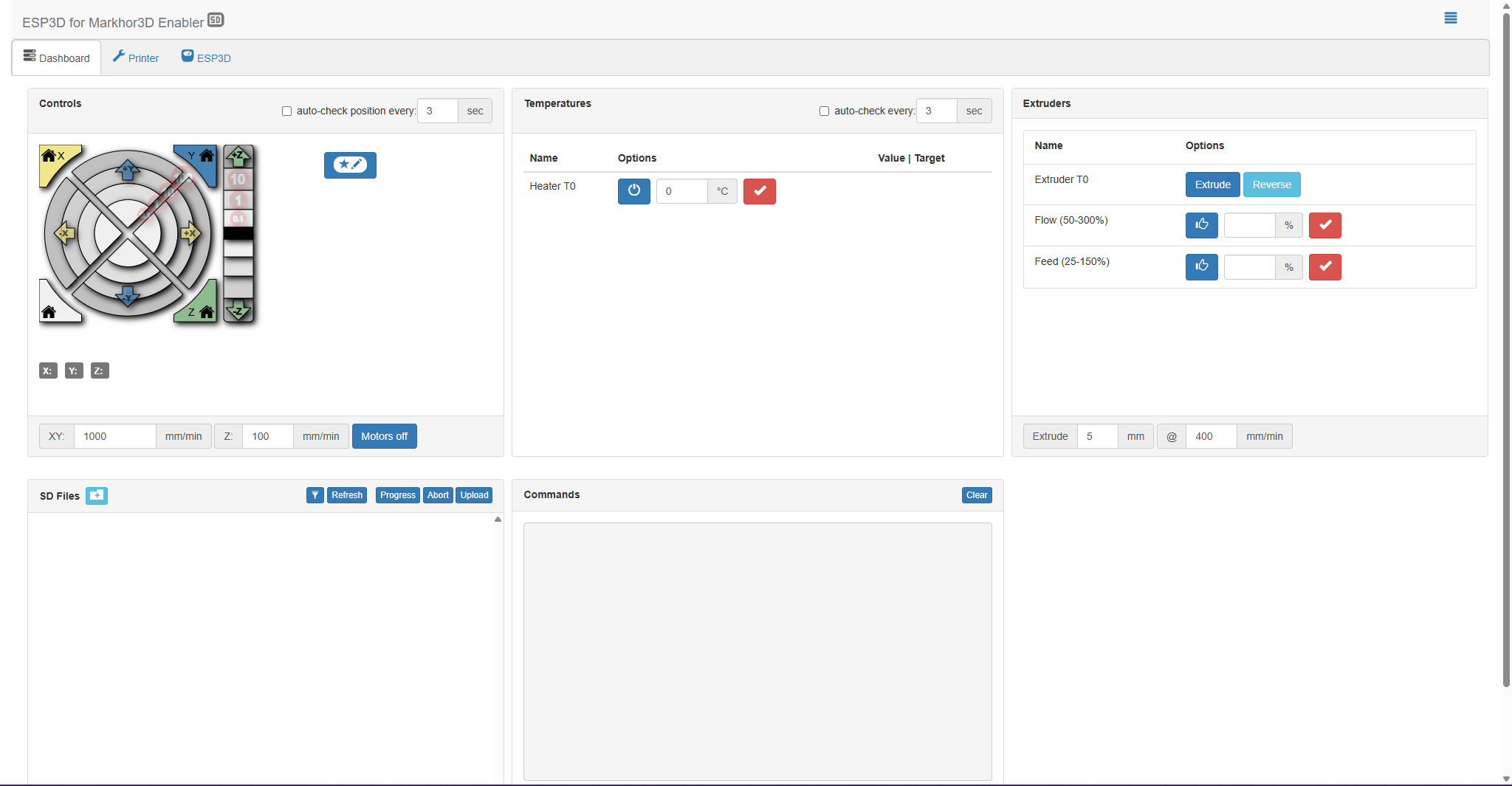Open the macro editor star-pencil button
The image size is (1512, 786).
point(350,165)
